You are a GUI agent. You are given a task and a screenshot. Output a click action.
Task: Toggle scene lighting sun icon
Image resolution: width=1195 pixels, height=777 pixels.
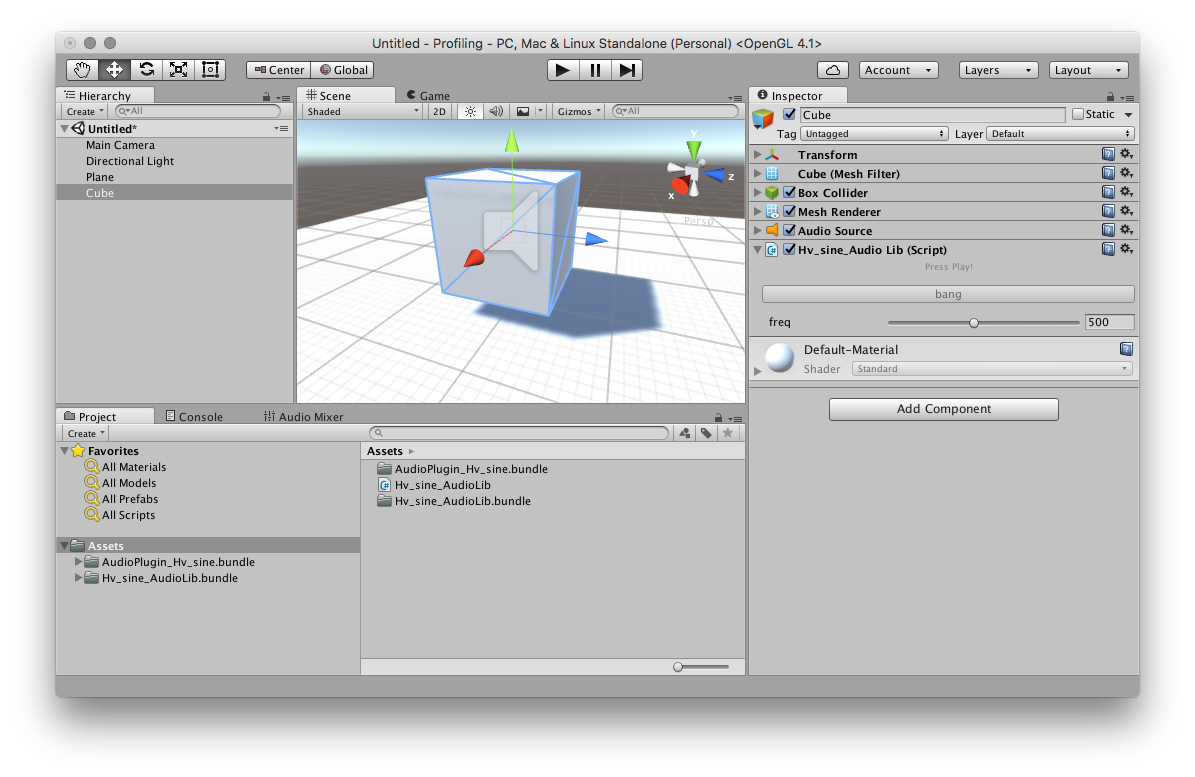[x=471, y=111]
